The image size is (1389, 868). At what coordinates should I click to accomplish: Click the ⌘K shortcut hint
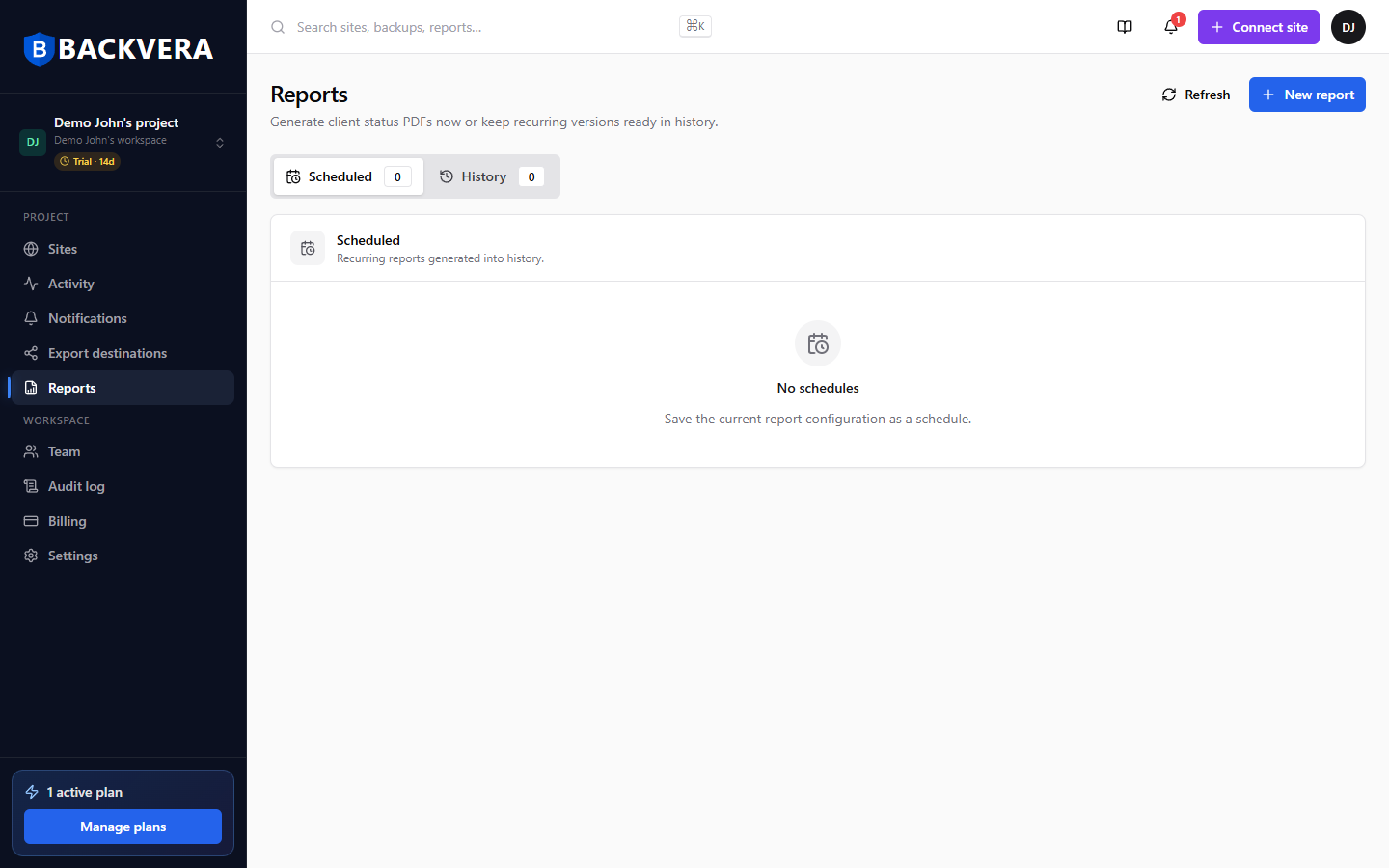coord(695,26)
